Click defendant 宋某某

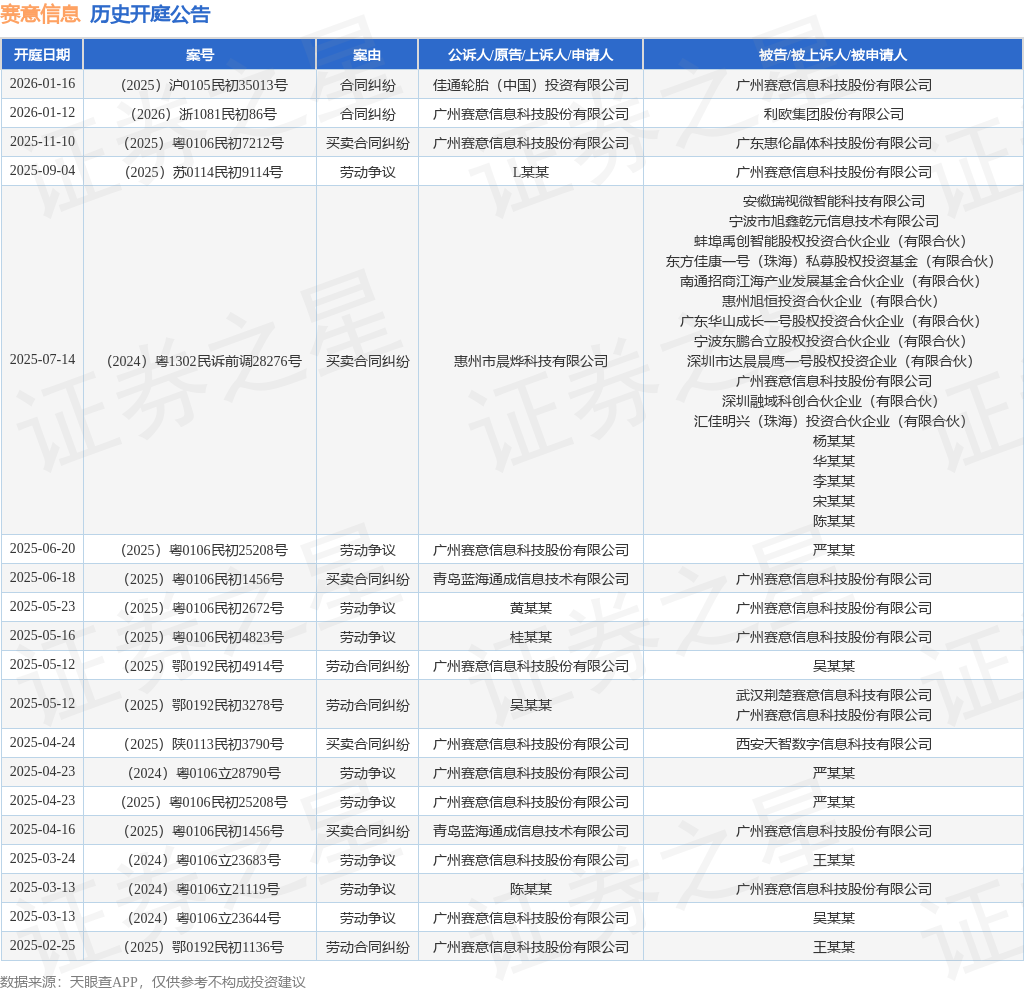point(834,501)
